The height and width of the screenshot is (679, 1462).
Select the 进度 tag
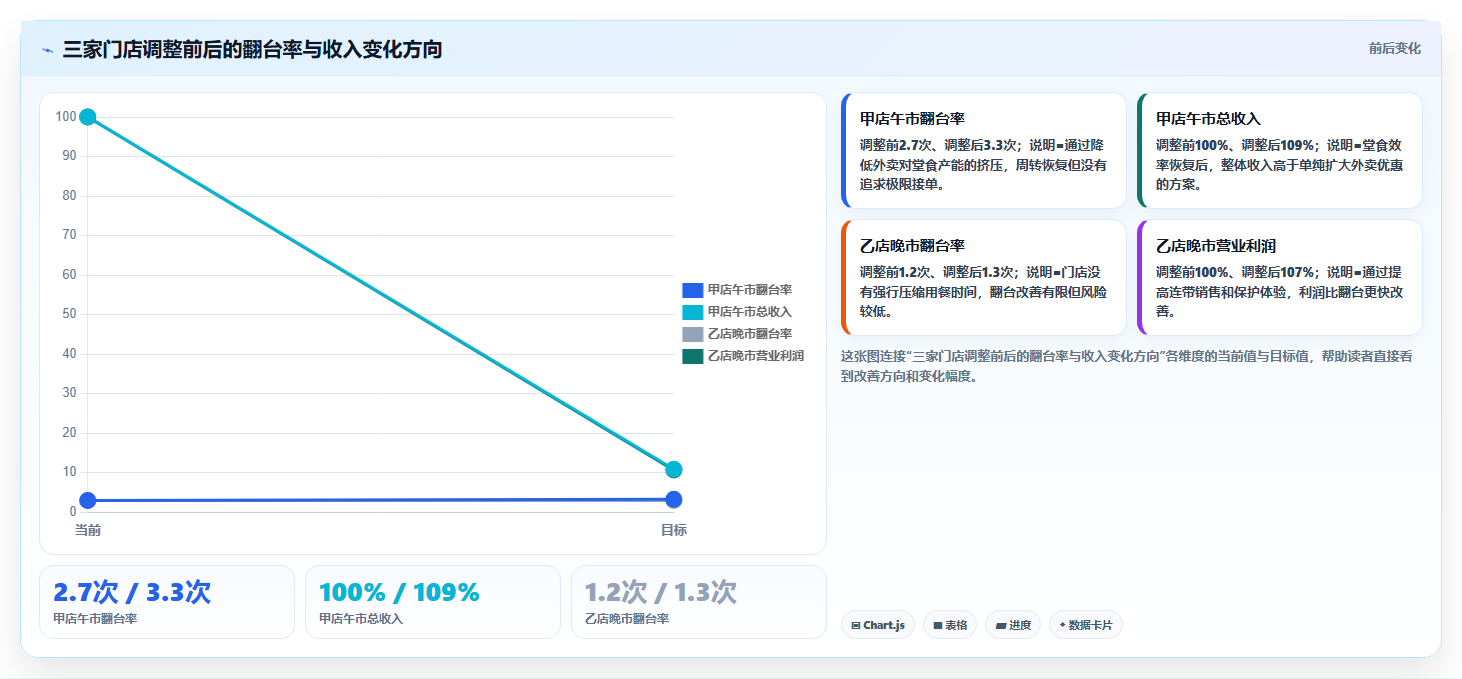[x=1013, y=625]
